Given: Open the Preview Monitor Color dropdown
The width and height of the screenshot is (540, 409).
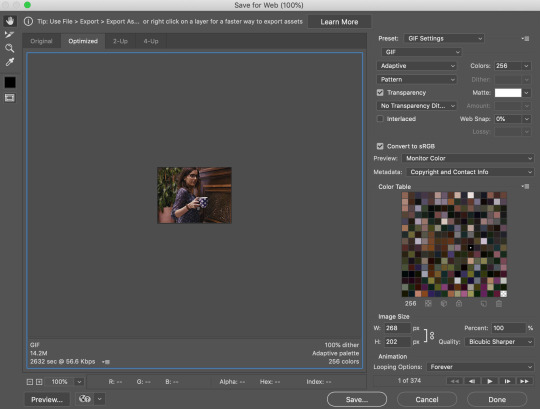Looking at the screenshot, I should 468,158.
